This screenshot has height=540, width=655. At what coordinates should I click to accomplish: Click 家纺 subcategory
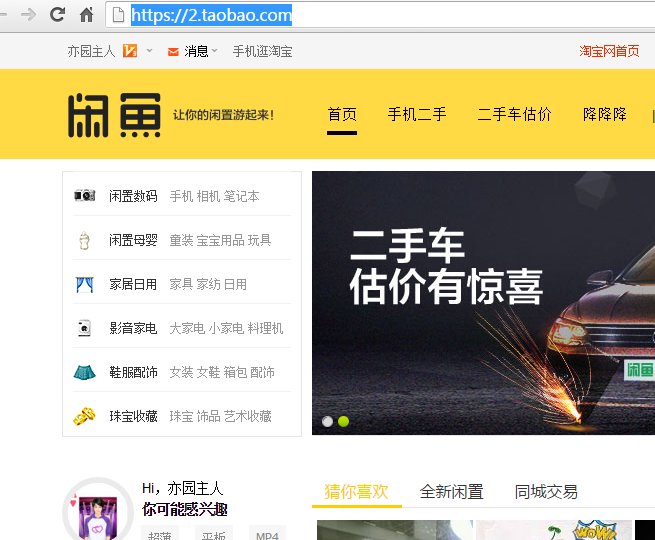pos(208,284)
